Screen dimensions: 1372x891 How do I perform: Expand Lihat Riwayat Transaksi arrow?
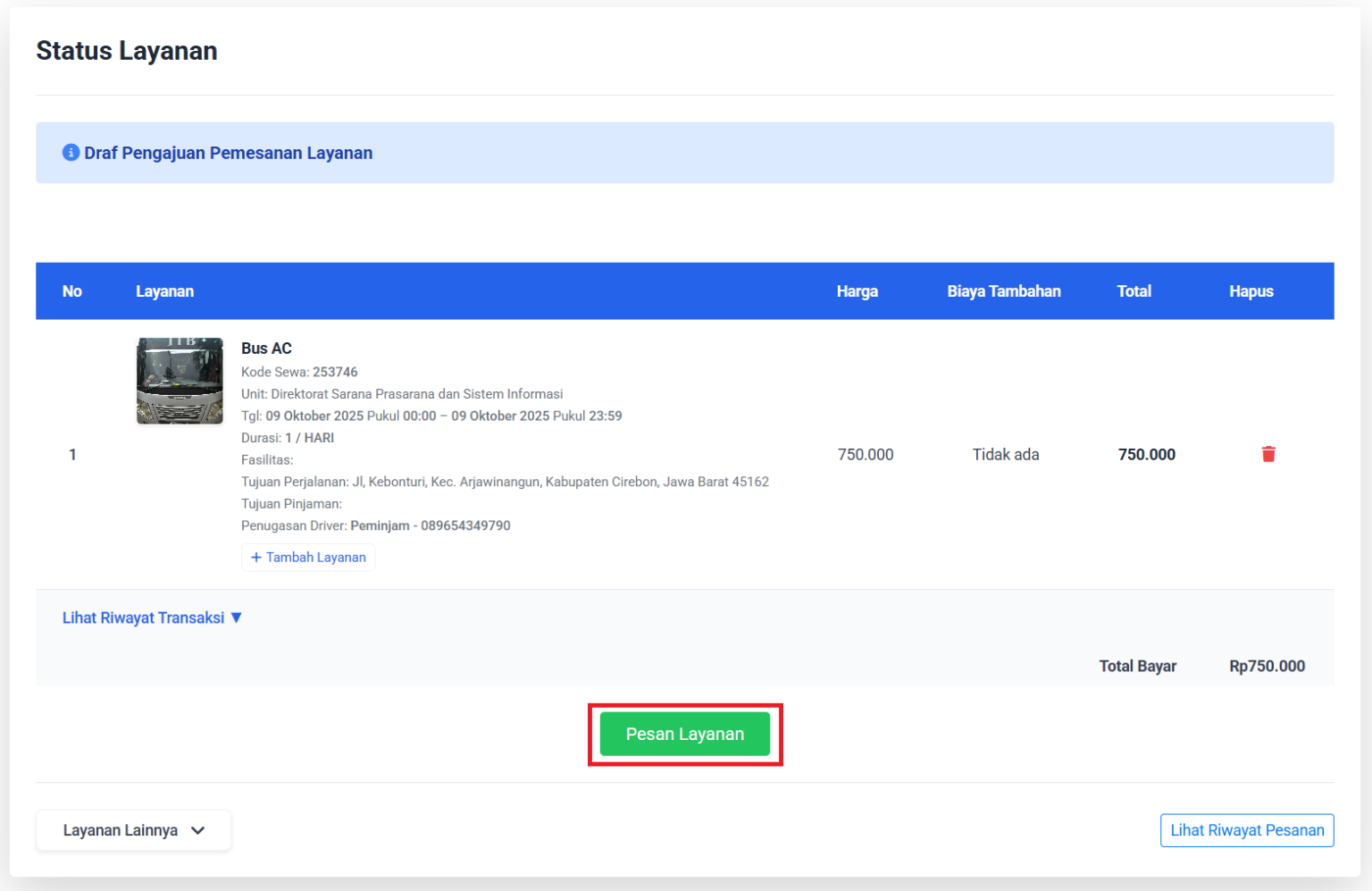(237, 618)
